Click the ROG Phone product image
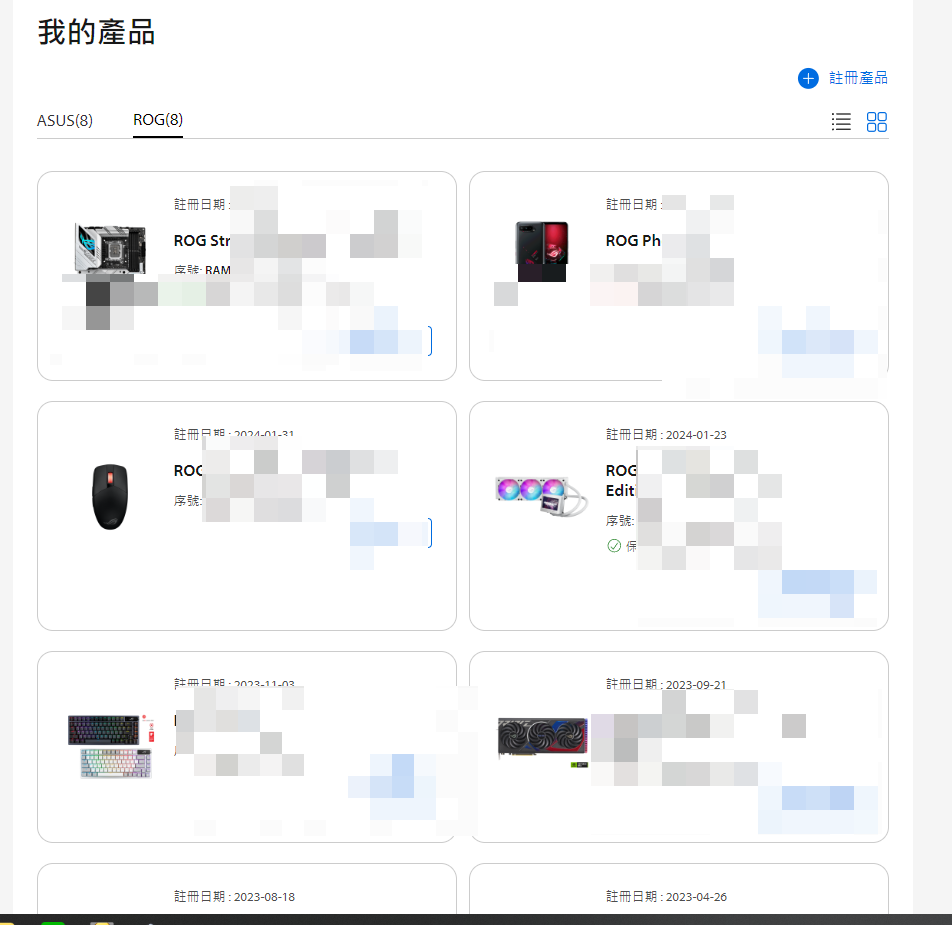The height and width of the screenshot is (925, 952). (541, 250)
